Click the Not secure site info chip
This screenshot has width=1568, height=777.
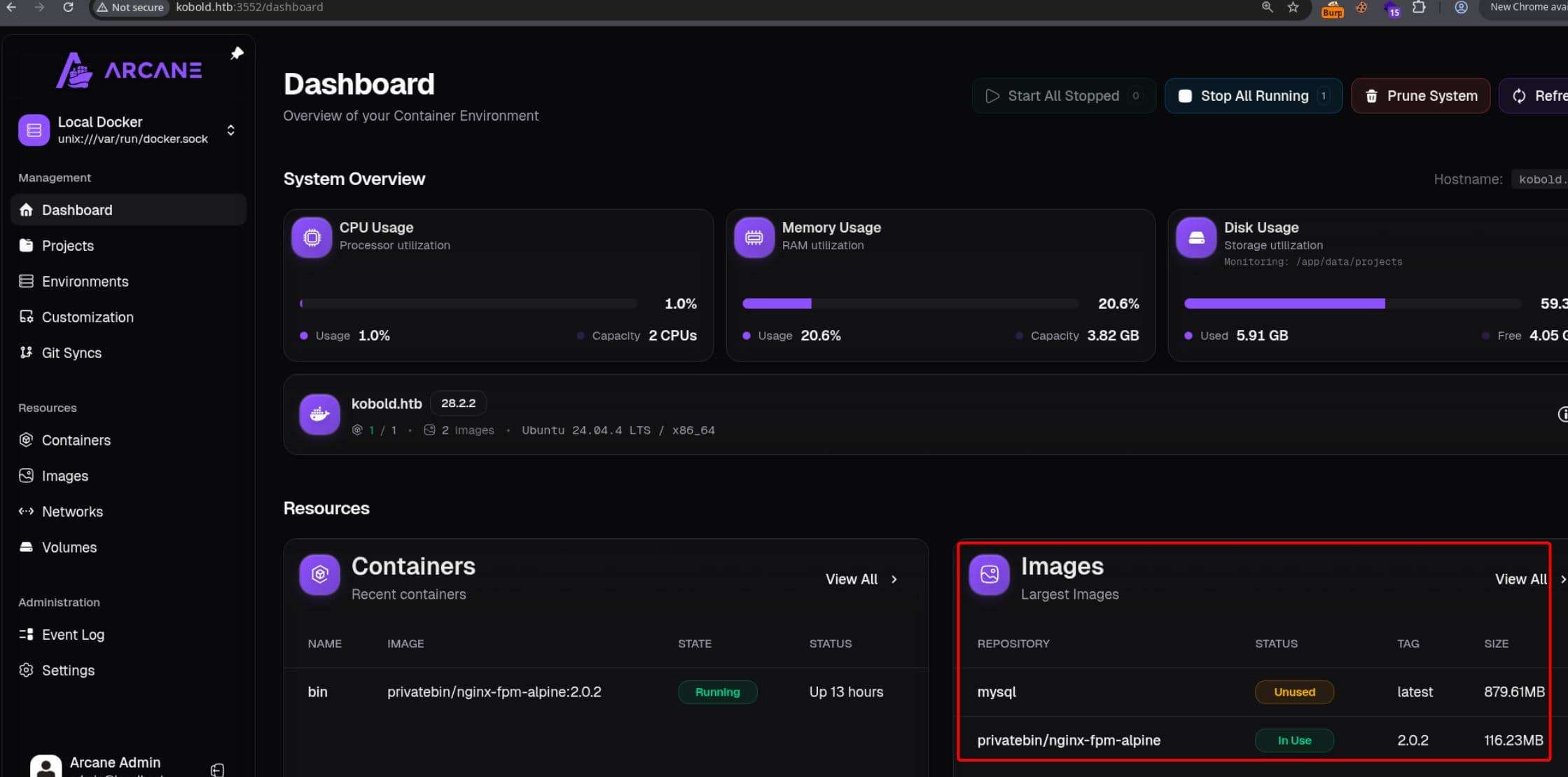coord(131,7)
